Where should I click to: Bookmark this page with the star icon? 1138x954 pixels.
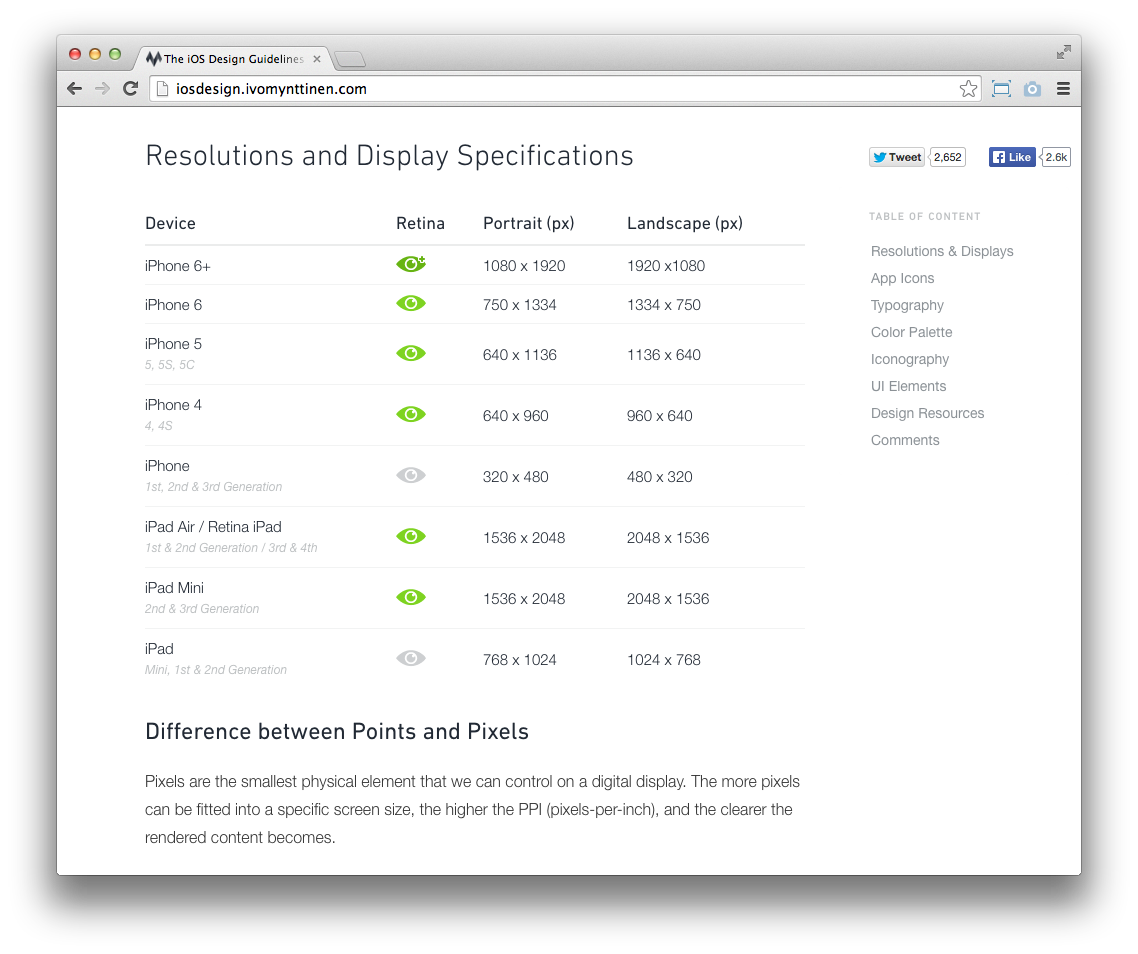tap(968, 89)
